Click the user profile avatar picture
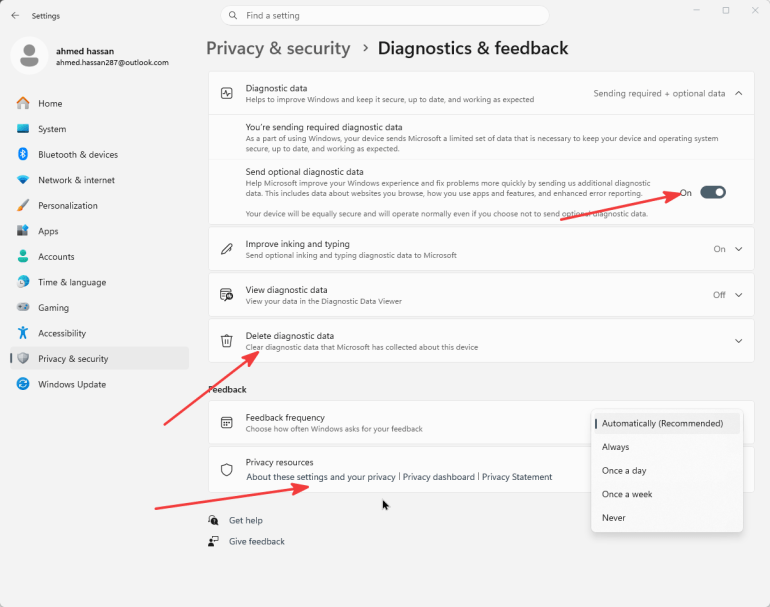Image resolution: width=770 pixels, height=607 pixels. point(29,56)
